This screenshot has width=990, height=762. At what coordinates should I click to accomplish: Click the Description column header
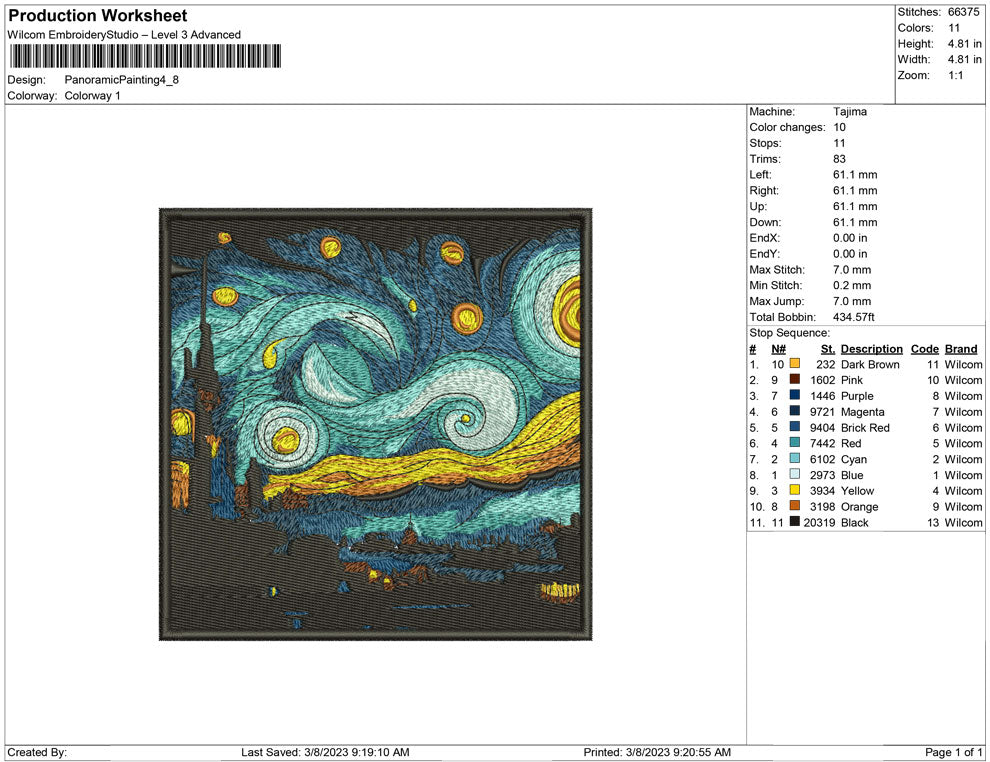click(x=871, y=348)
